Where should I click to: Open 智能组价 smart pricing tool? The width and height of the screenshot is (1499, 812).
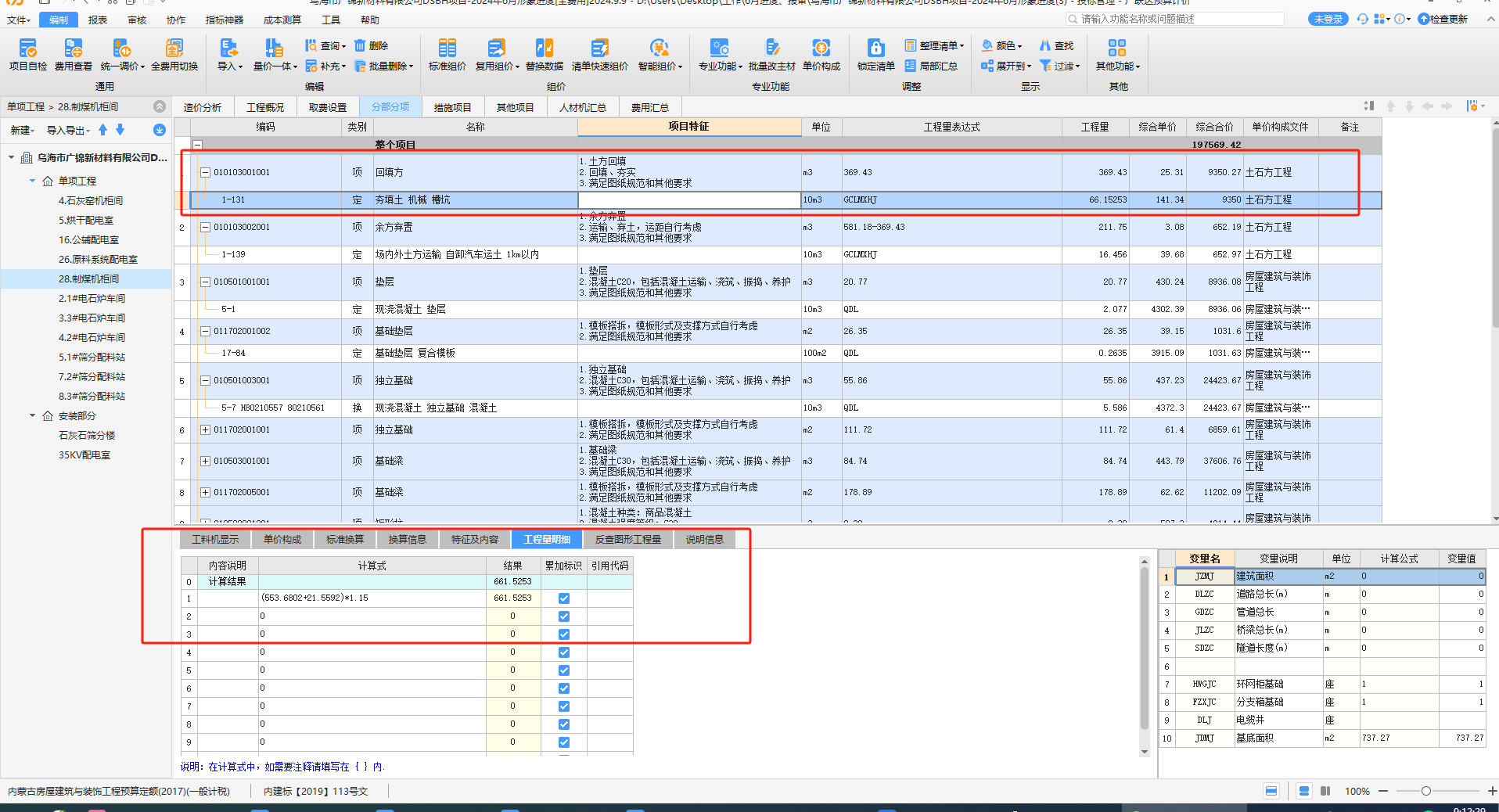(x=660, y=55)
